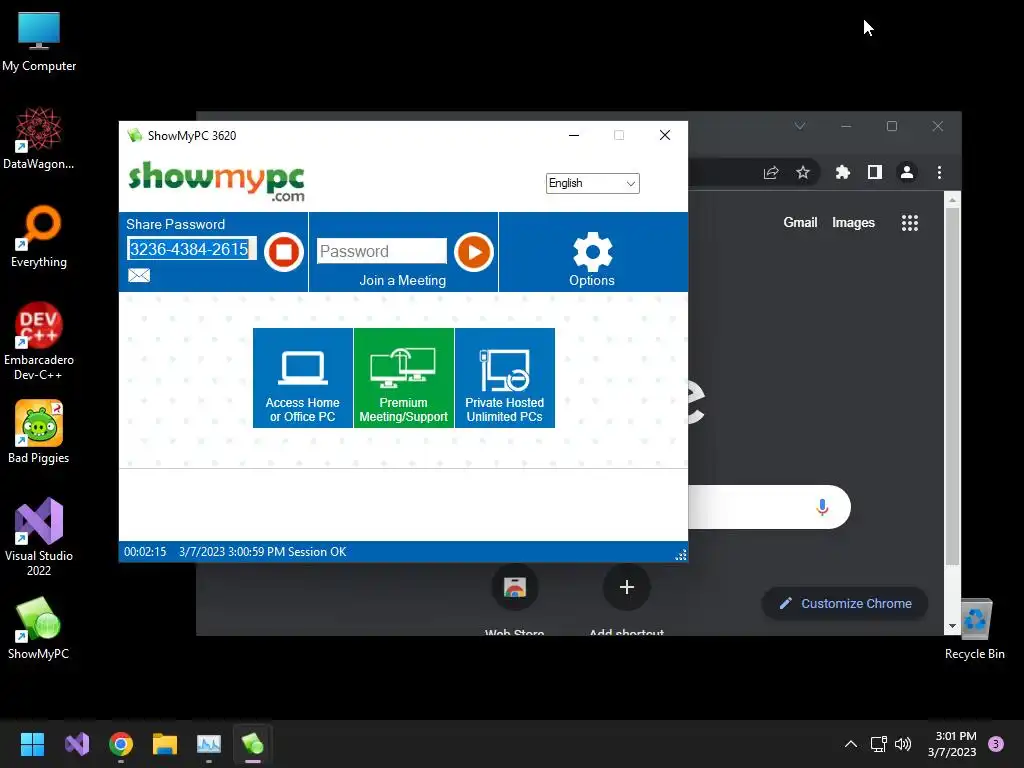1024x768 pixels.
Task: Open Chrome tab search chevron
Action: coord(799,126)
